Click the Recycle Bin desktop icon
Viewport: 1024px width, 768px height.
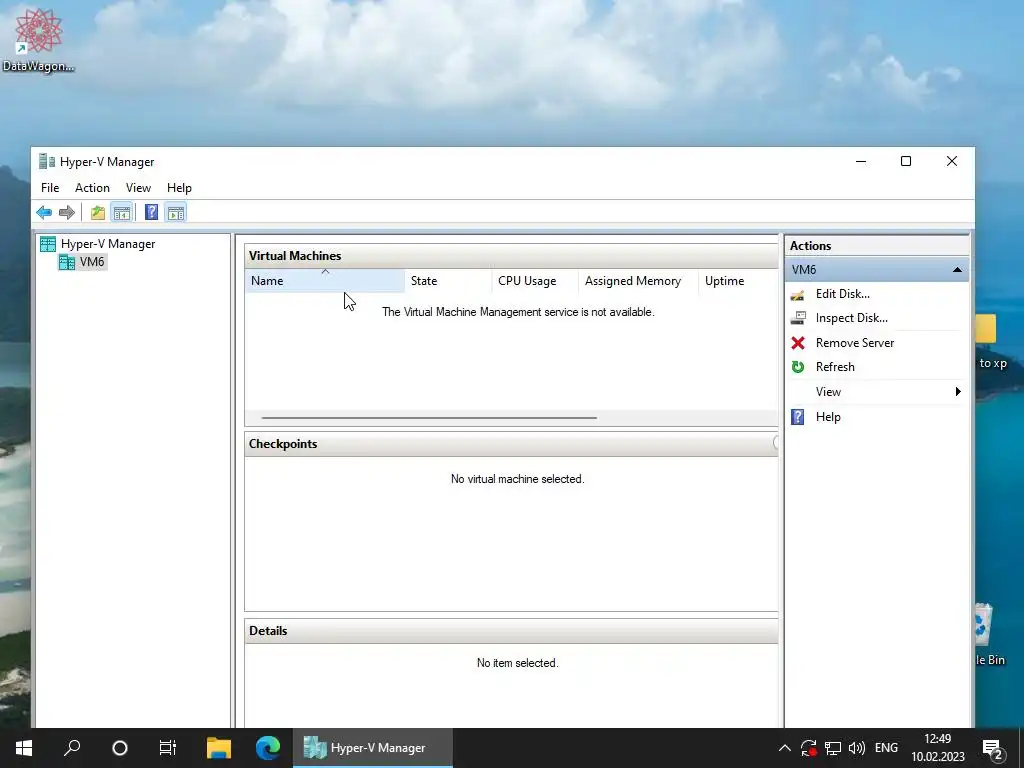(x=987, y=633)
